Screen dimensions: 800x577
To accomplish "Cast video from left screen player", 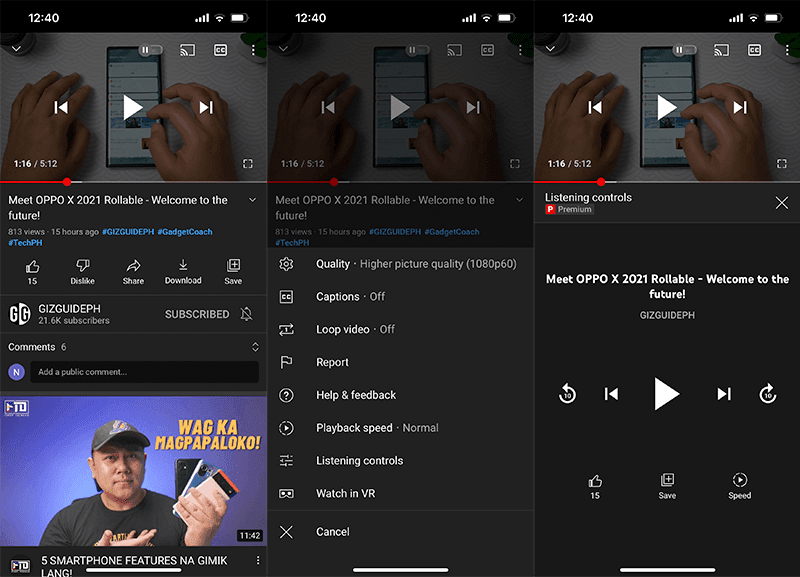I will click(187, 50).
